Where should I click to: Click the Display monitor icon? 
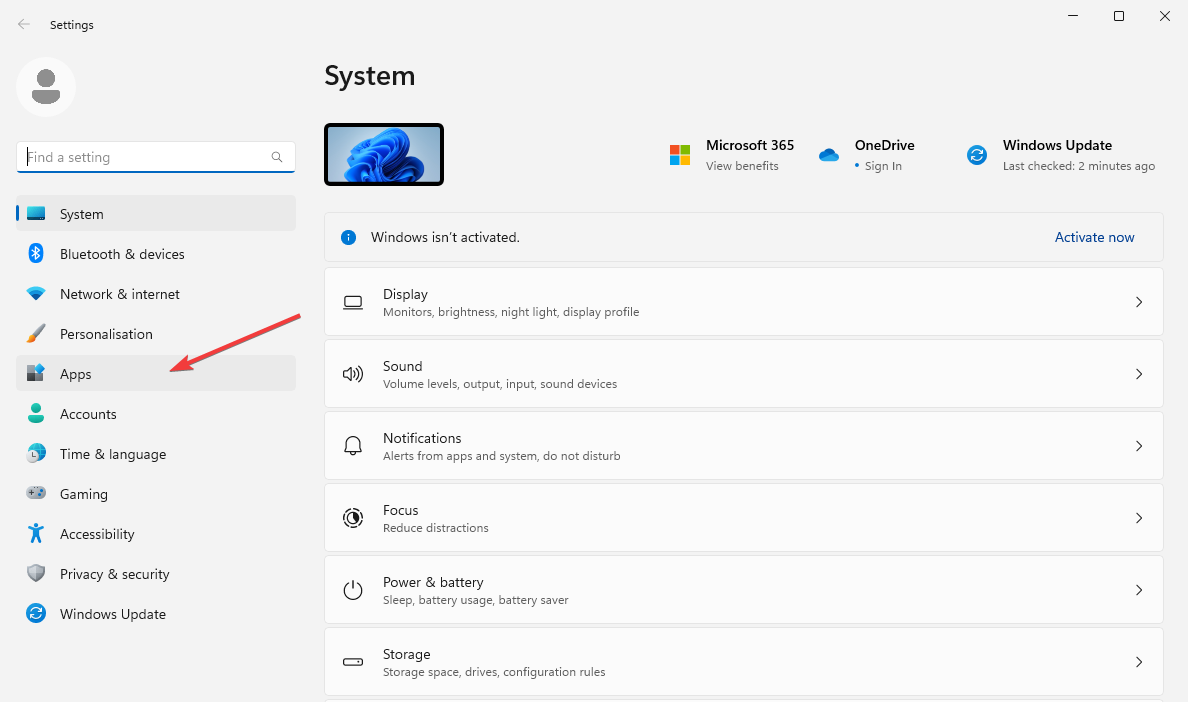click(352, 302)
